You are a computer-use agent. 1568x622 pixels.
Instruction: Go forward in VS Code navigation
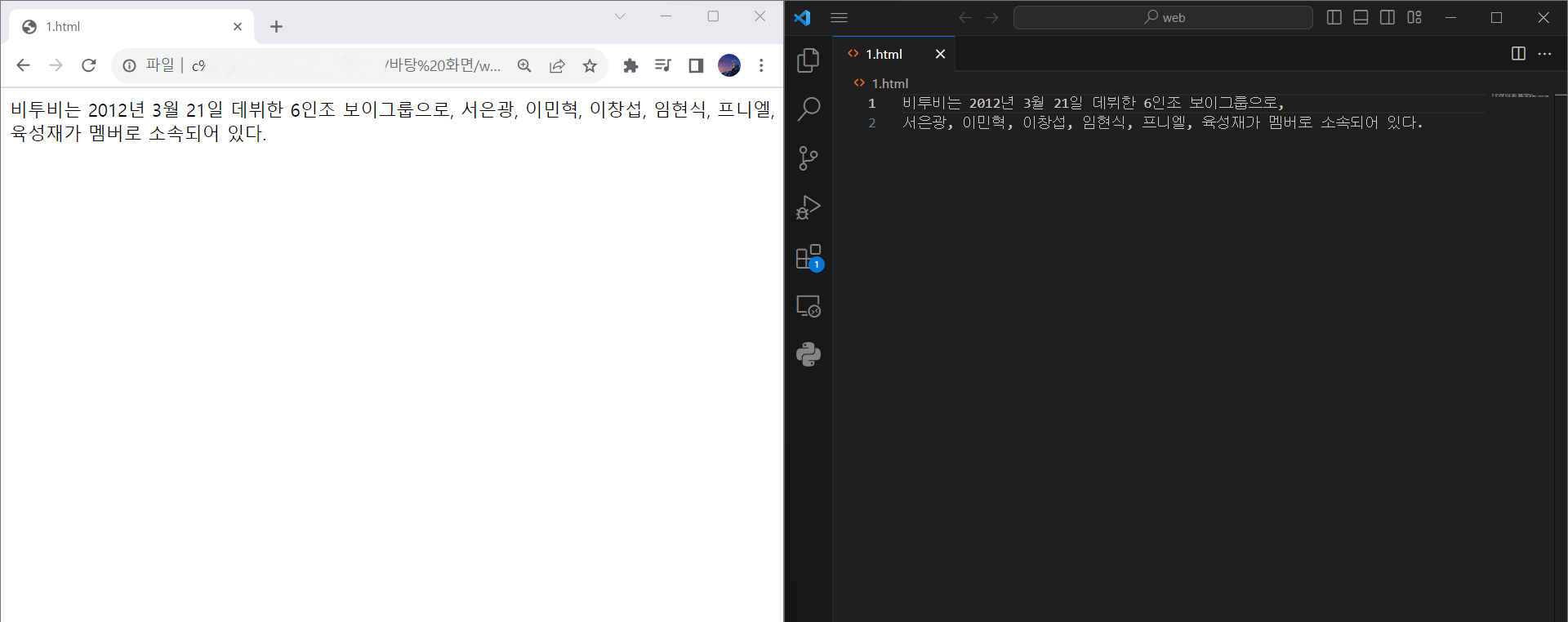[x=992, y=17]
